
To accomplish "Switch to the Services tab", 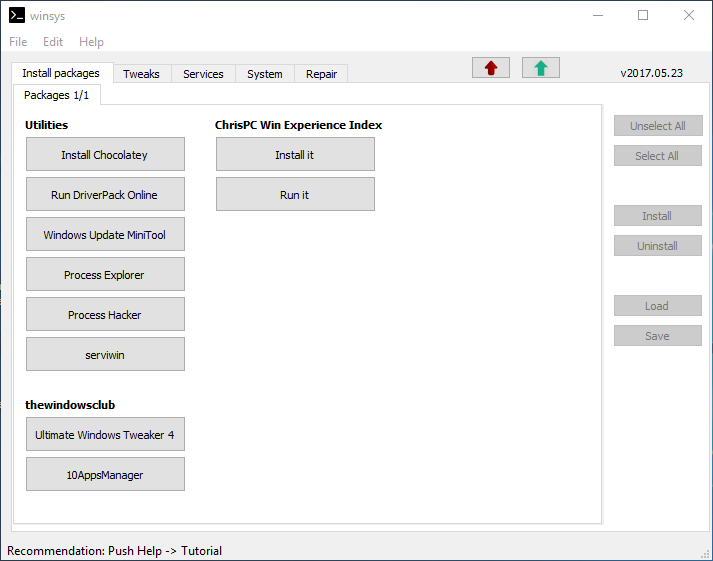I will [x=203, y=74].
